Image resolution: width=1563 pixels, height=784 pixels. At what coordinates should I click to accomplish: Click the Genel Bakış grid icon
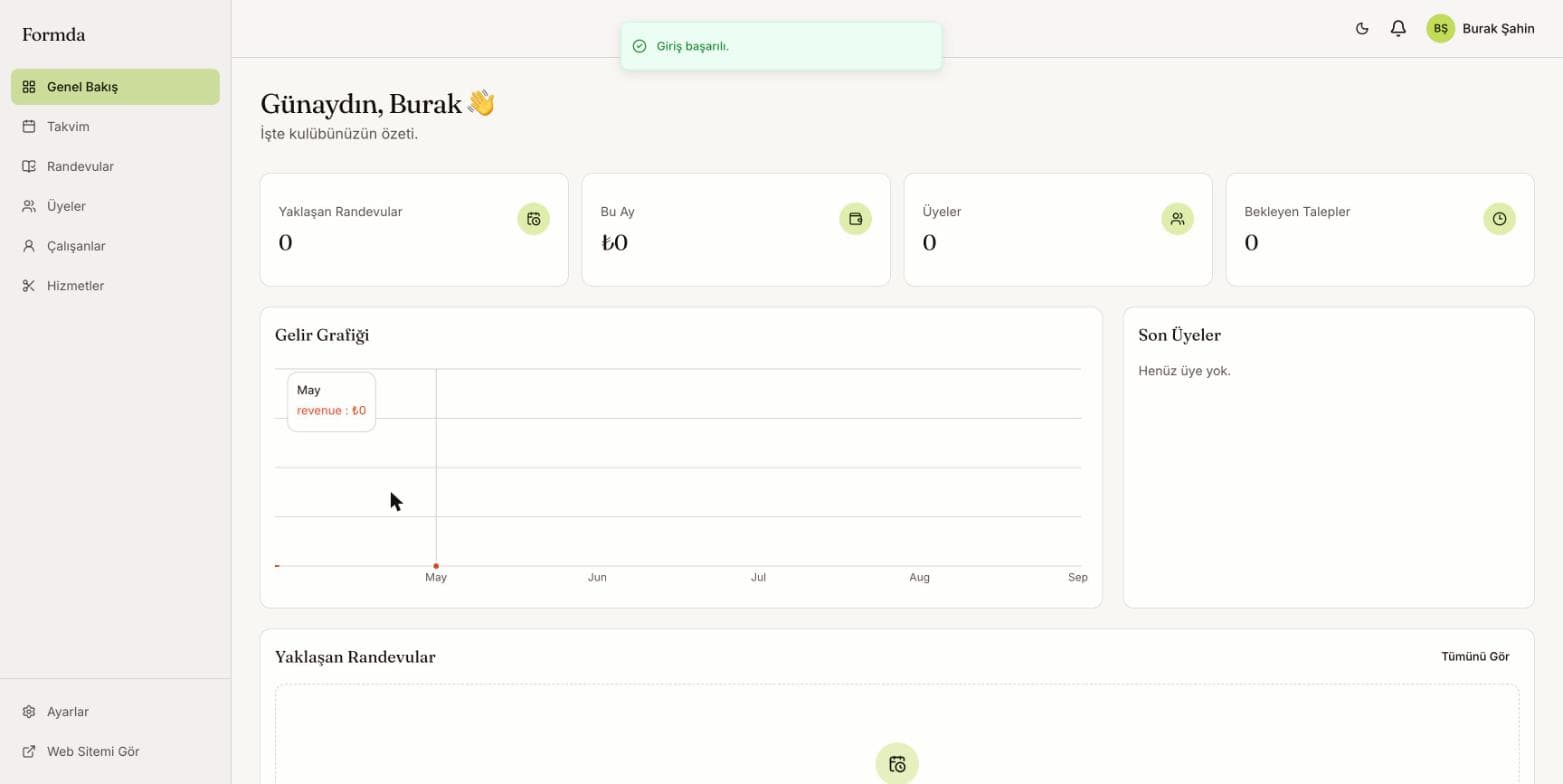click(x=29, y=87)
